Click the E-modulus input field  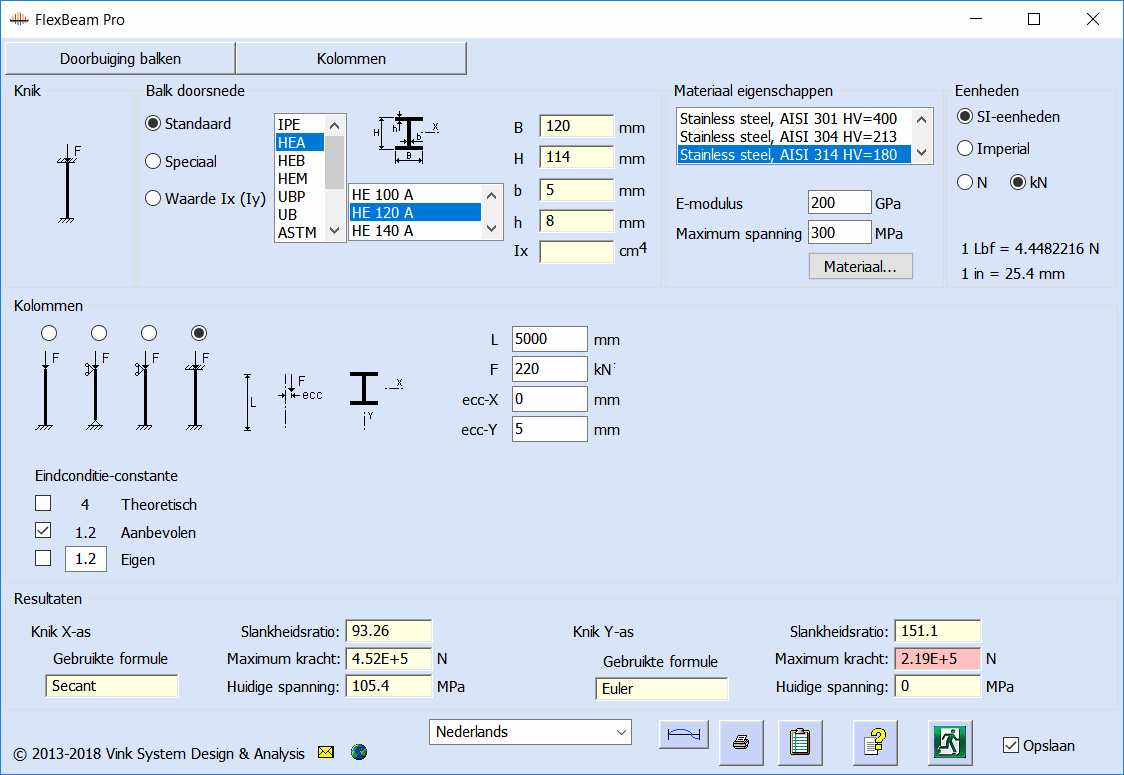coord(839,203)
